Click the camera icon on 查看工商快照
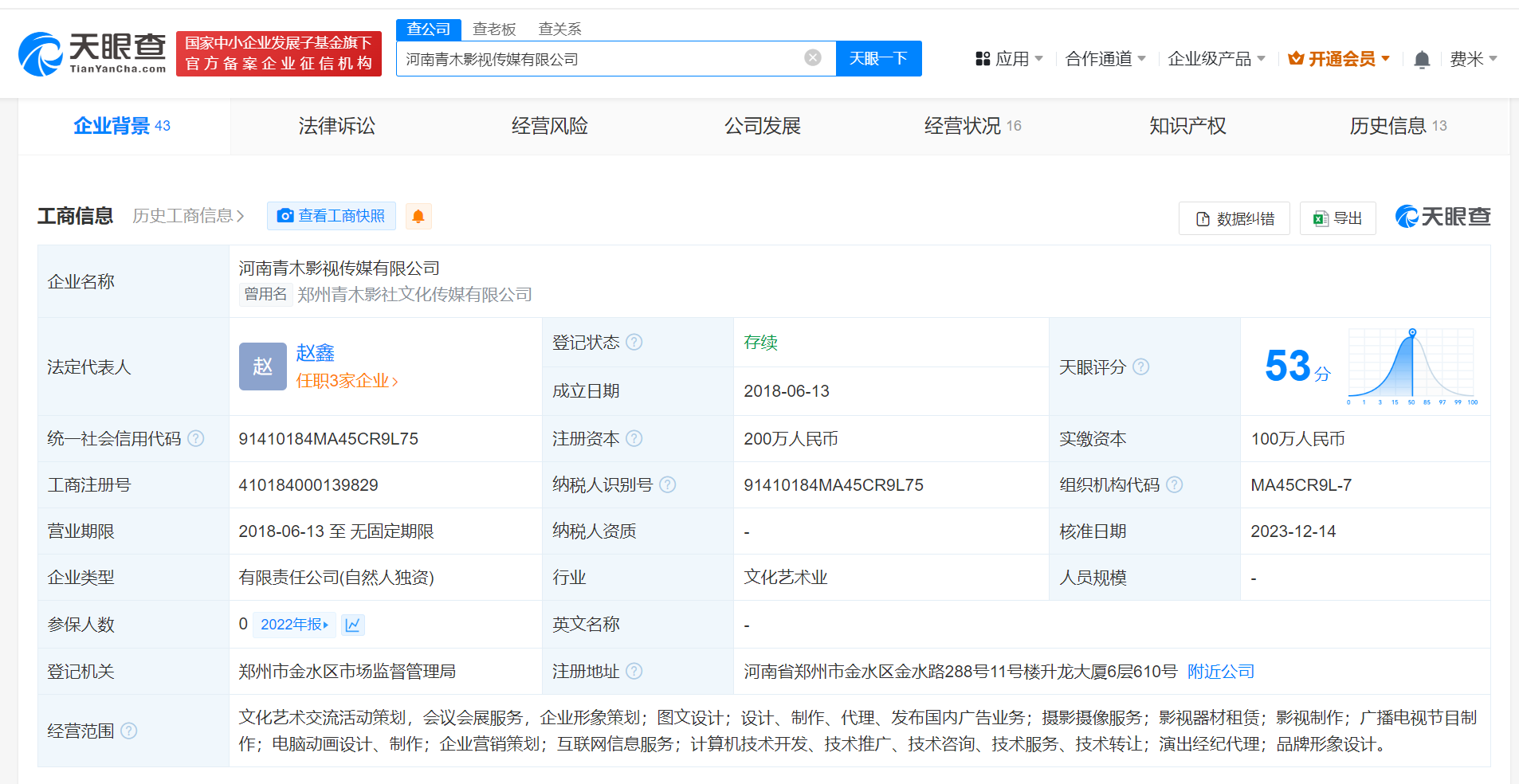This screenshot has width=1519, height=784. point(285,216)
